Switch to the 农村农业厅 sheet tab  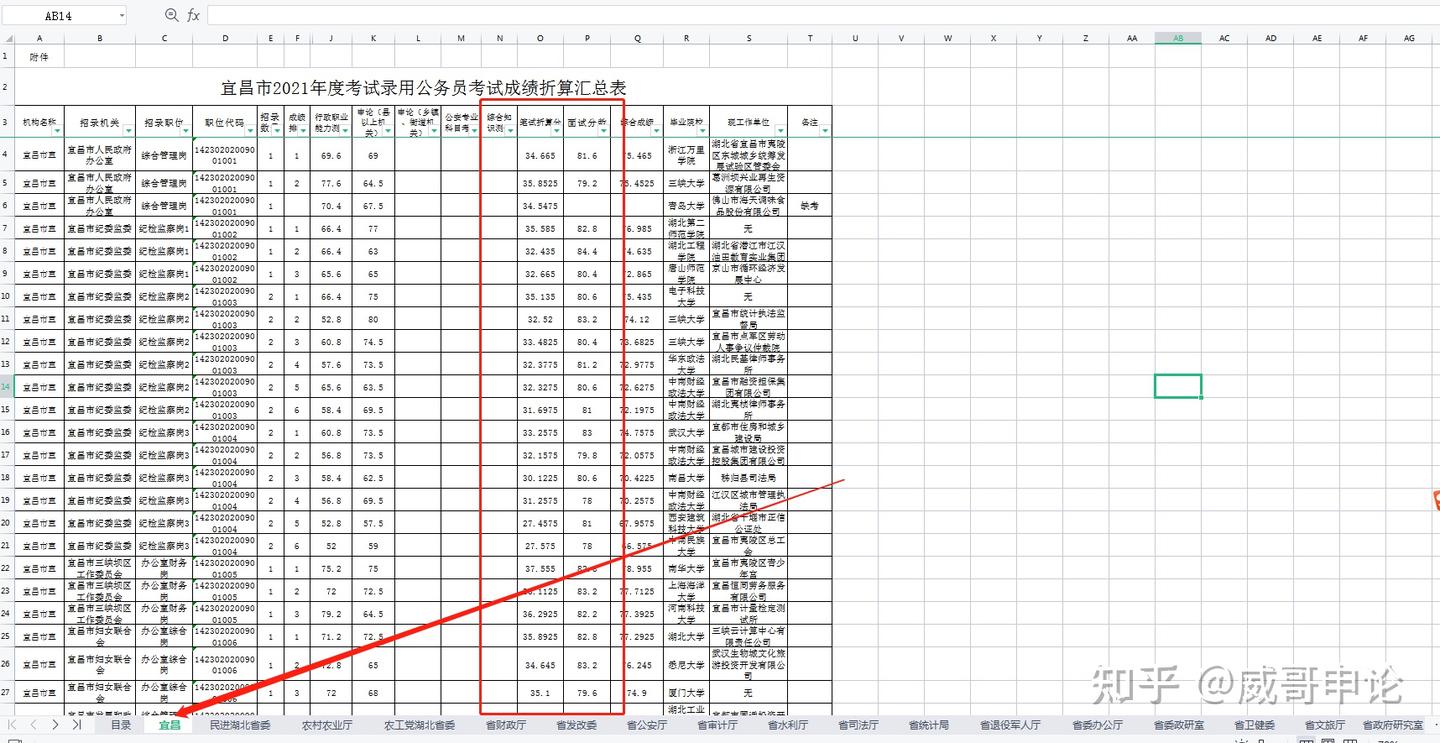[327, 725]
